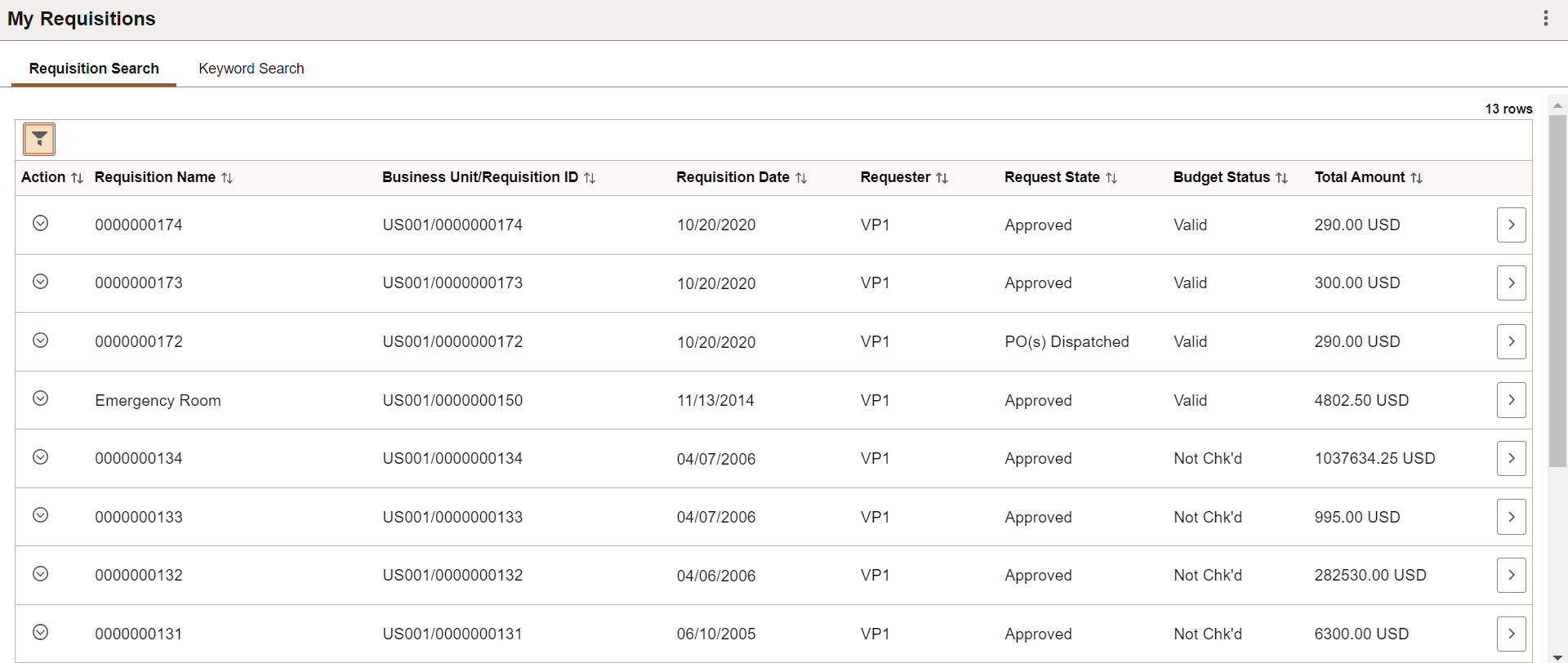Viewport: 1568px width, 663px height.
Task: Click the Request State column header
Action: pyautogui.click(x=1052, y=177)
